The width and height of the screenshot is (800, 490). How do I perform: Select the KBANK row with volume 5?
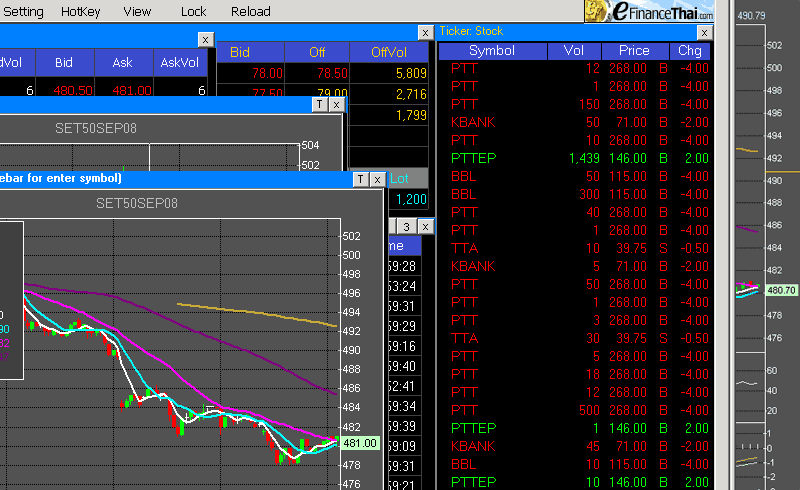tap(574, 266)
